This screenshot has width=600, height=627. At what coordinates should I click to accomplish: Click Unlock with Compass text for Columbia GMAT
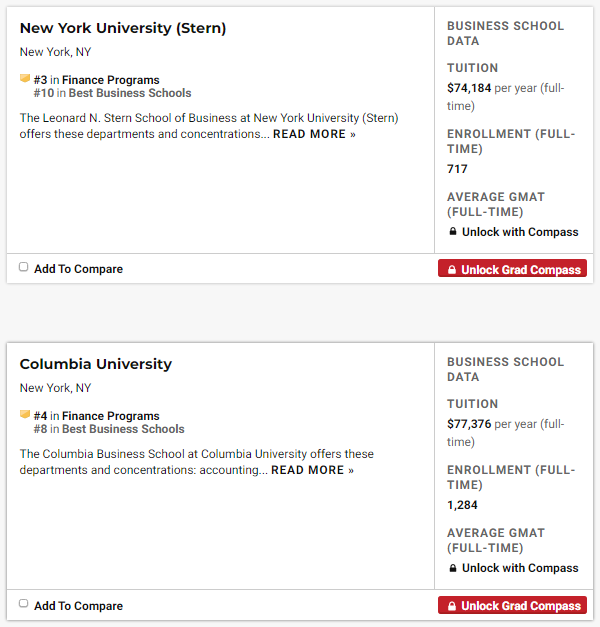pos(520,568)
